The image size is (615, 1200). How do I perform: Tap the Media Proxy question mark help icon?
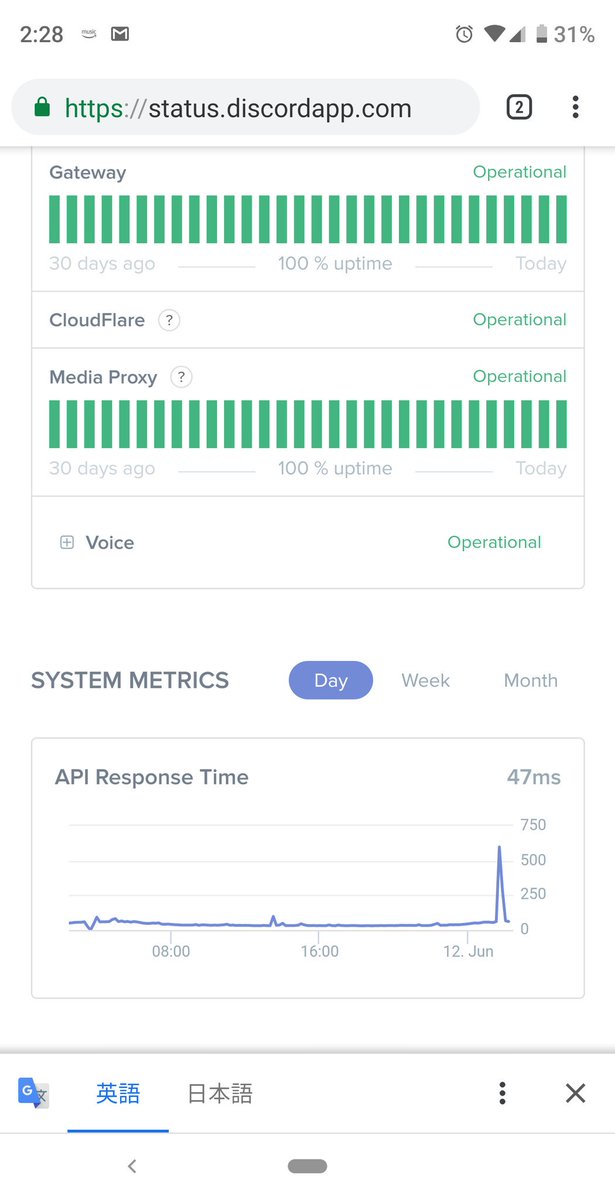pos(181,377)
